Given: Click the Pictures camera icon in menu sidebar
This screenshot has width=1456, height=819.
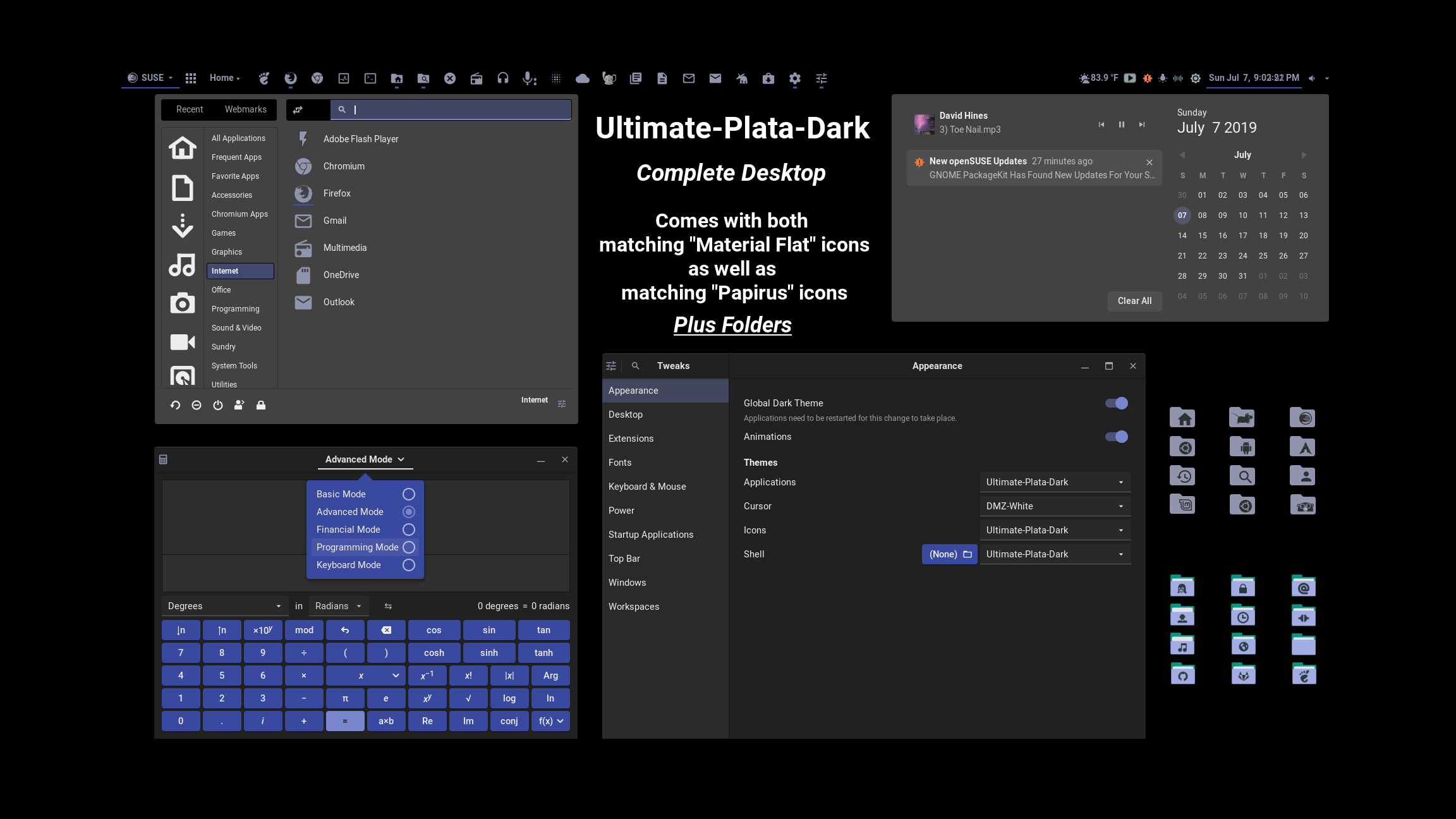Looking at the screenshot, I should pyautogui.click(x=183, y=303).
